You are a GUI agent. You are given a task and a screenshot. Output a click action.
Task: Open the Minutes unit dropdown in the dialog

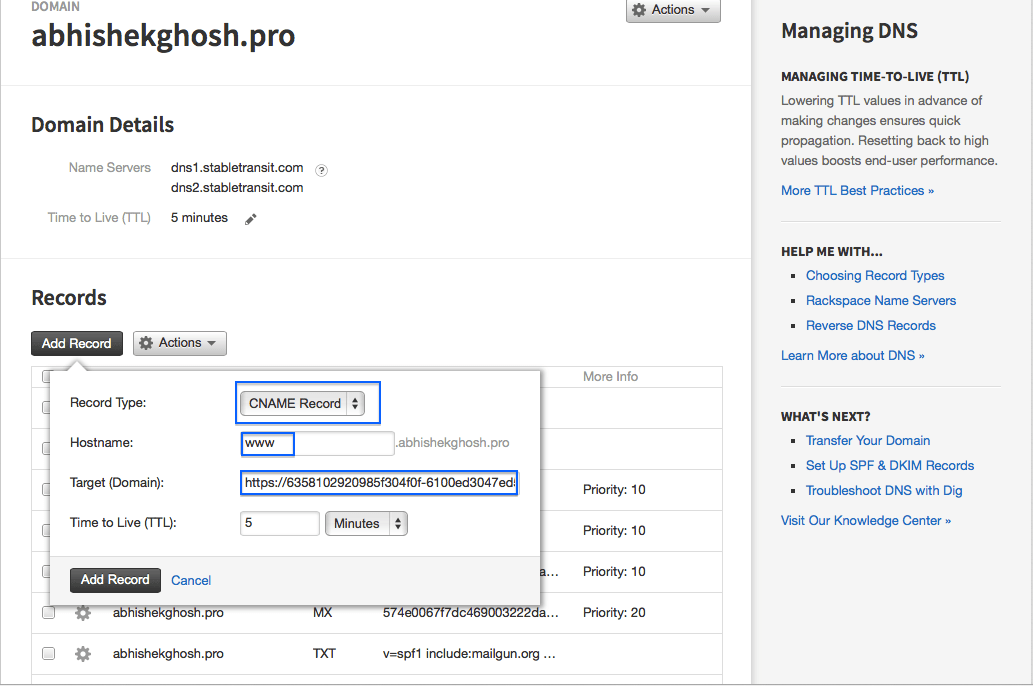pos(366,523)
